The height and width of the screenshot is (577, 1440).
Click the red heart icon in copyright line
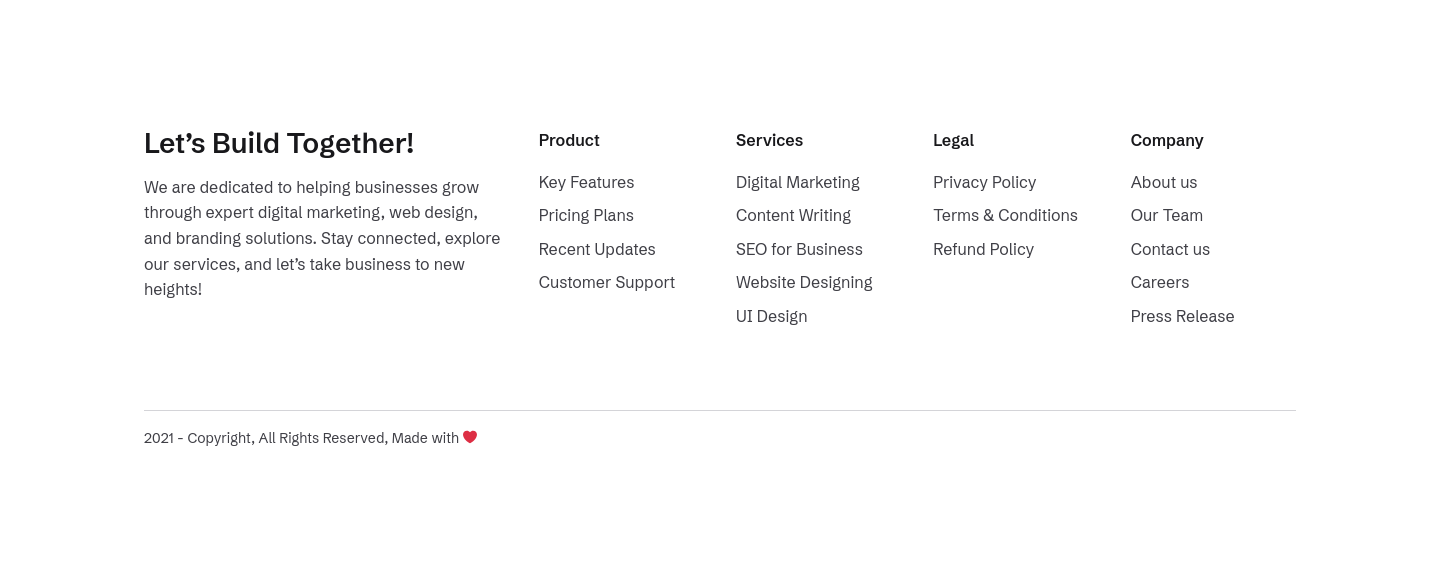[470, 437]
